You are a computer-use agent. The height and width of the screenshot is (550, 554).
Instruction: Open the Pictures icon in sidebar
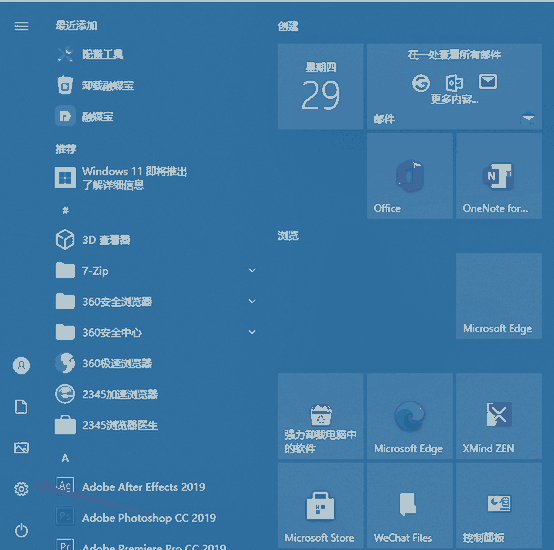(21, 448)
